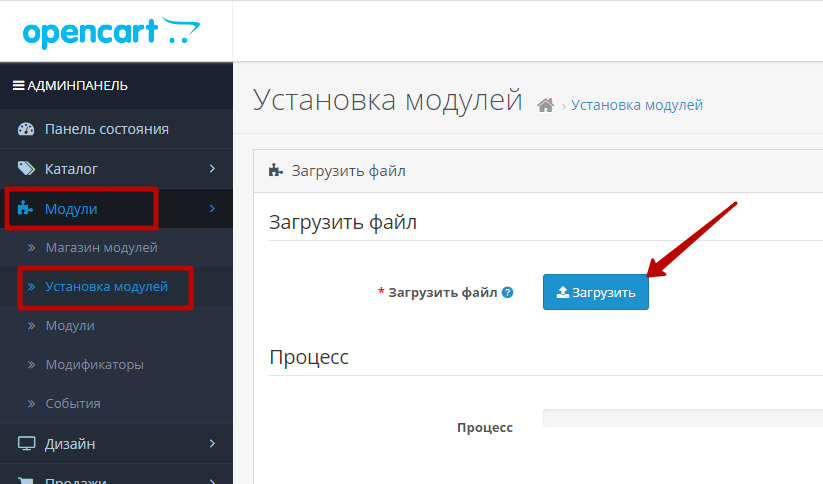
Task: Click the dashboard gauge icon
Action: pos(26,129)
